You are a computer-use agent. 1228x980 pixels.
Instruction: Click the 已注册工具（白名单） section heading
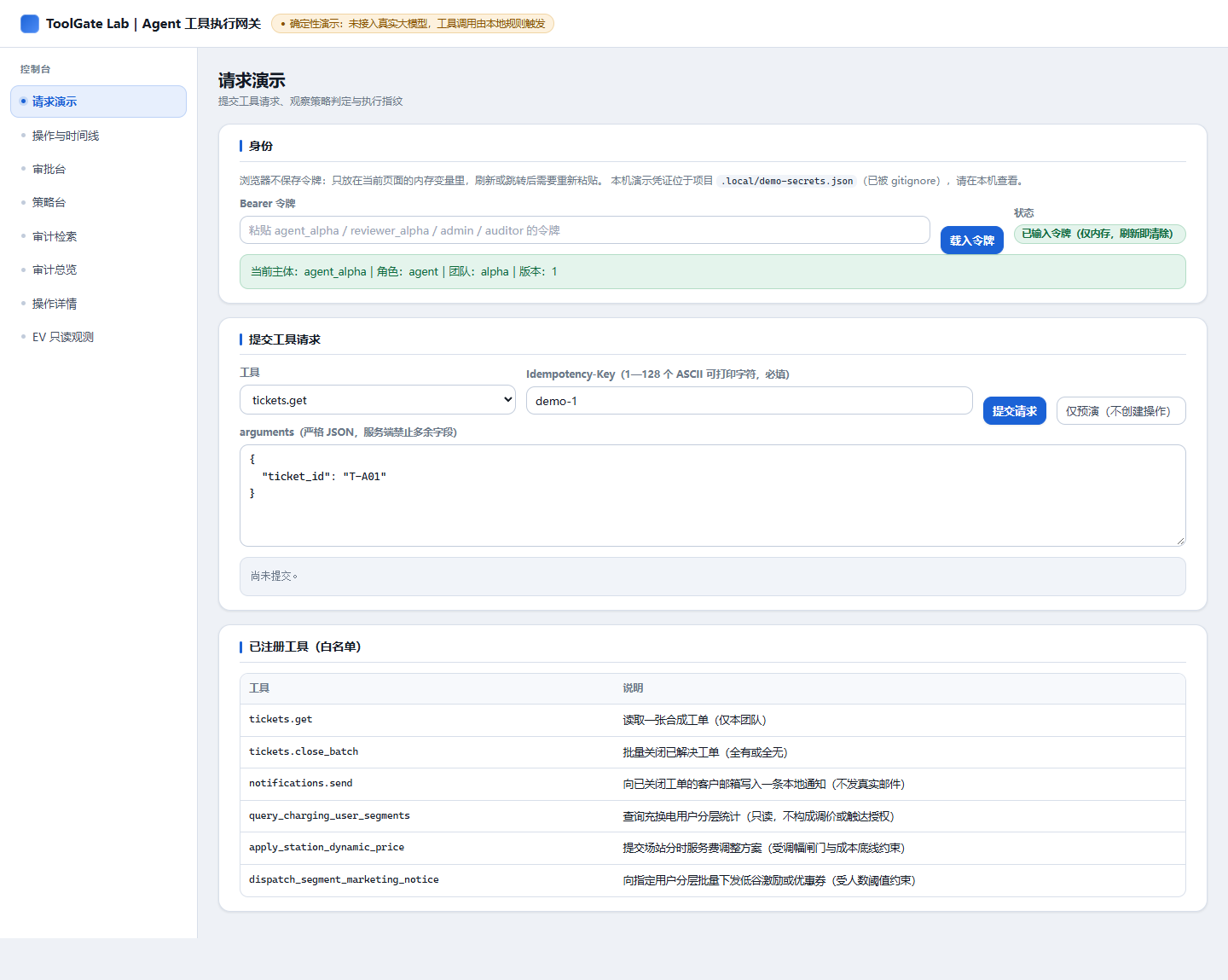pyautogui.click(x=305, y=647)
